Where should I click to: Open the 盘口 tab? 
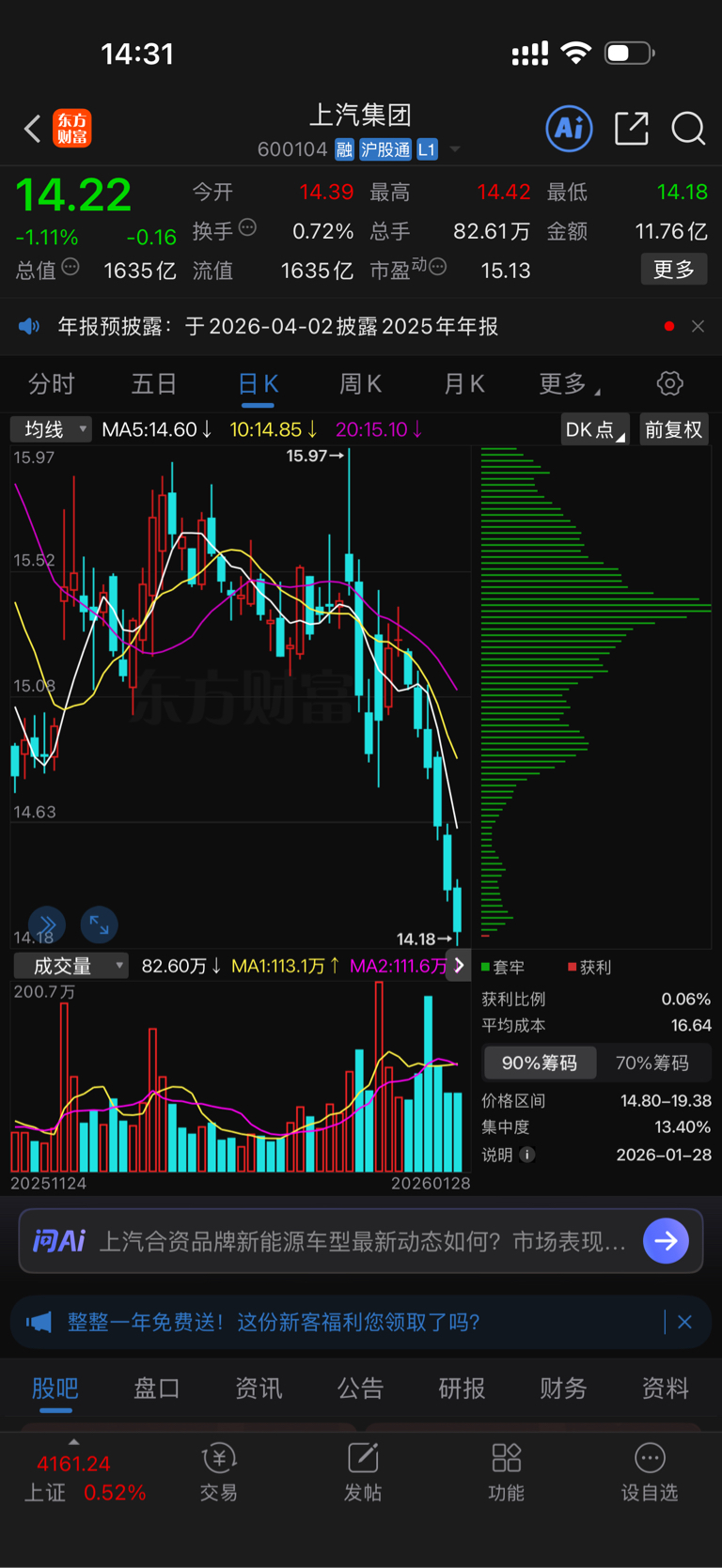[157, 1388]
